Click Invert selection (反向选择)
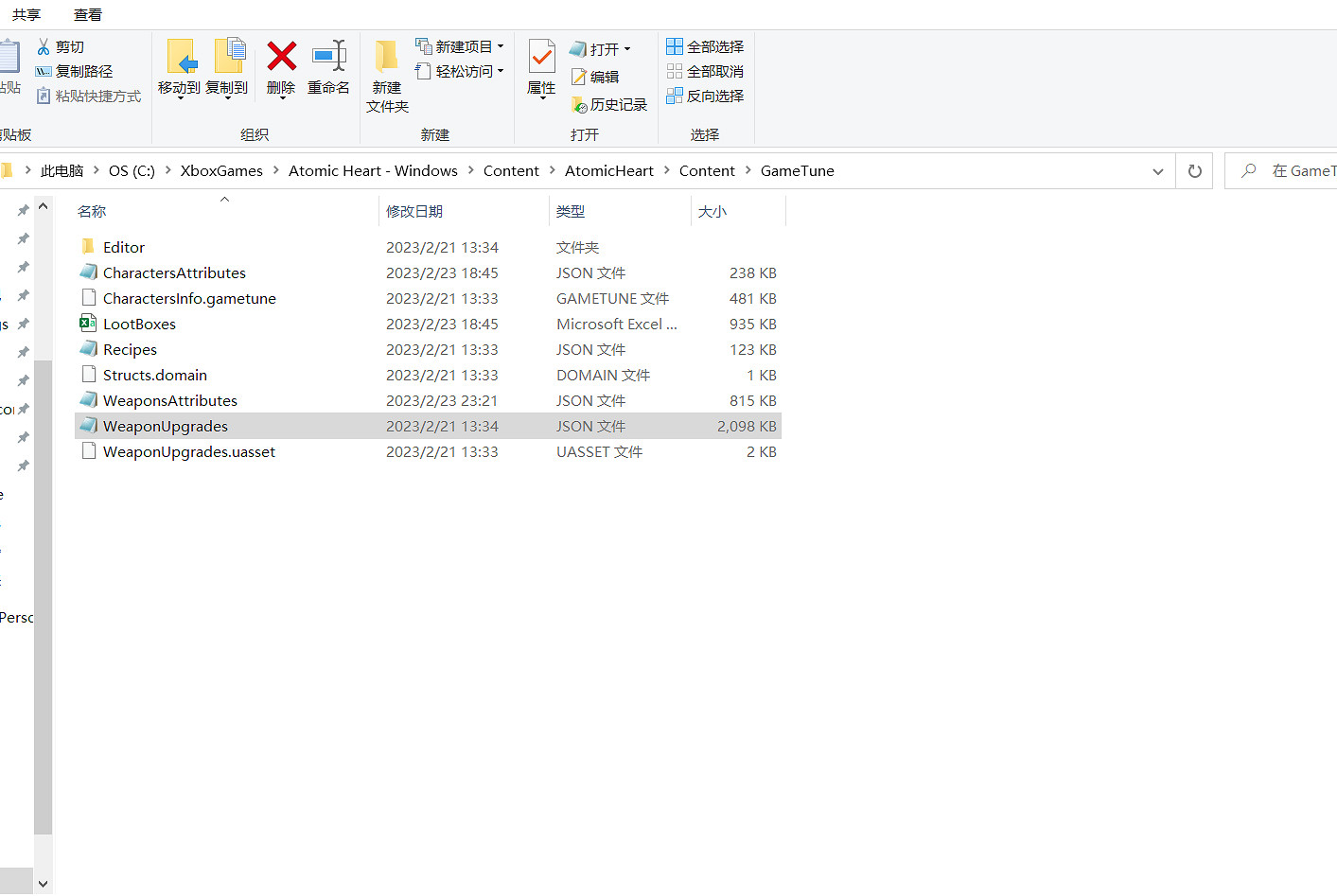Image resolution: width=1337 pixels, height=896 pixels. [x=705, y=96]
